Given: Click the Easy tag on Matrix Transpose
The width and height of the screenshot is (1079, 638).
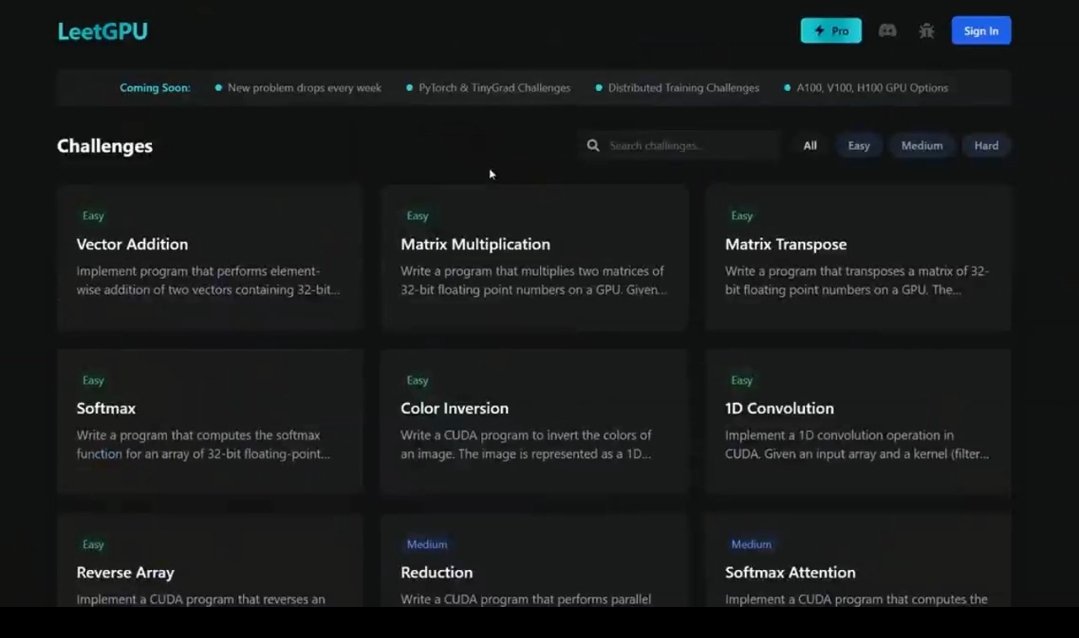Looking at the screenshot, I should pos(741,216).
